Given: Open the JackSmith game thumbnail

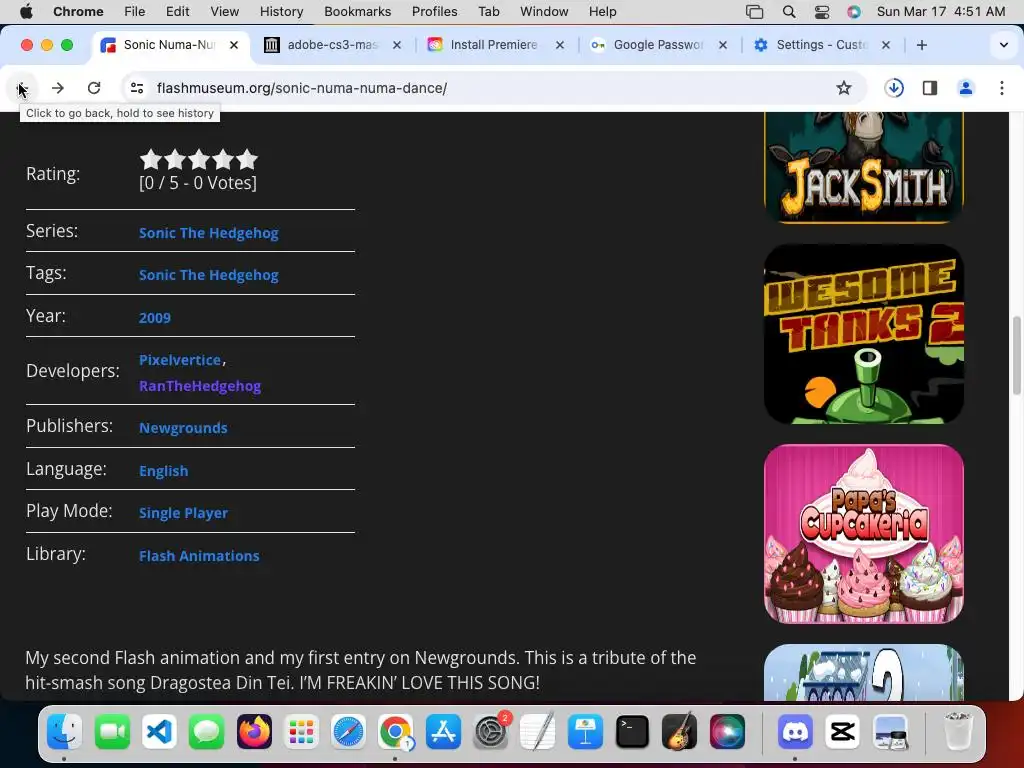Looking at the screenshot, I should (864, 167).
